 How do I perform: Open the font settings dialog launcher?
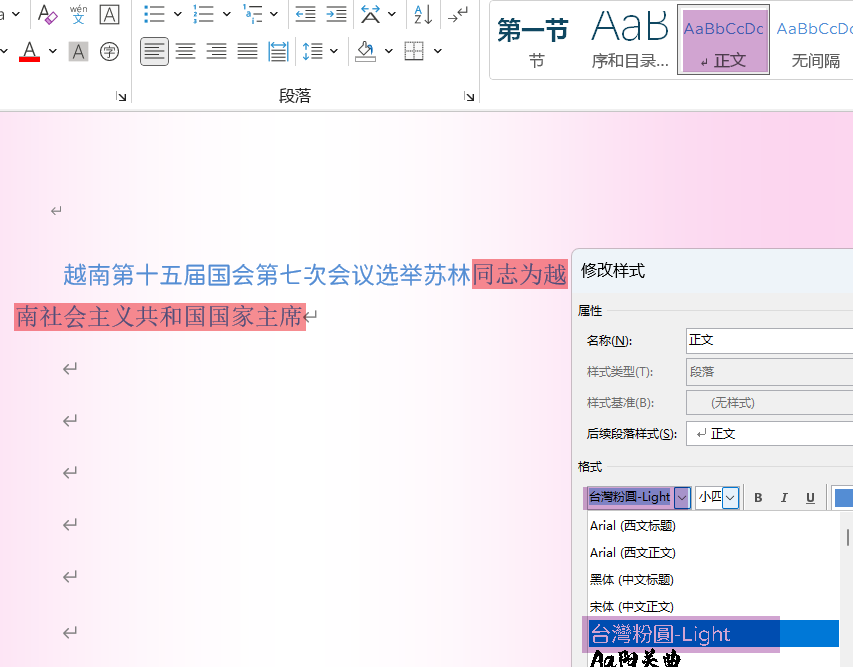121,97
